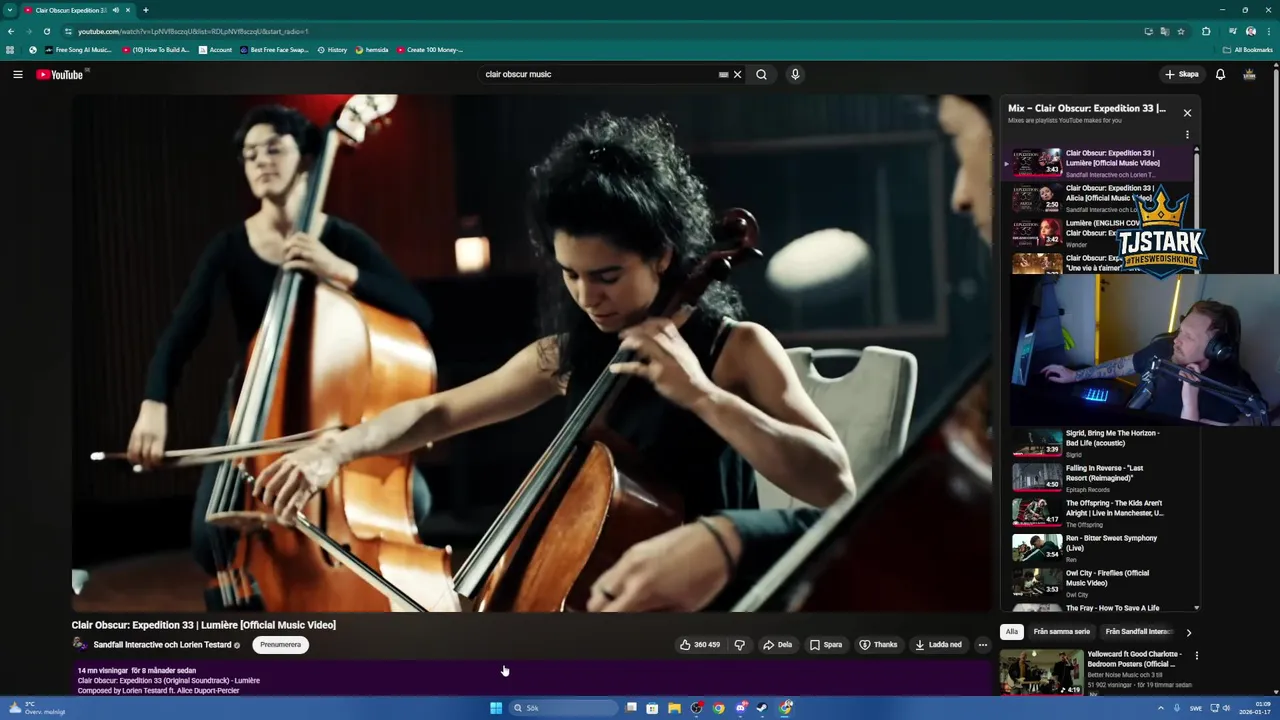Open the hemsida bookmark
This screenshot has width=1280, height=720.
tap(372, 50)
